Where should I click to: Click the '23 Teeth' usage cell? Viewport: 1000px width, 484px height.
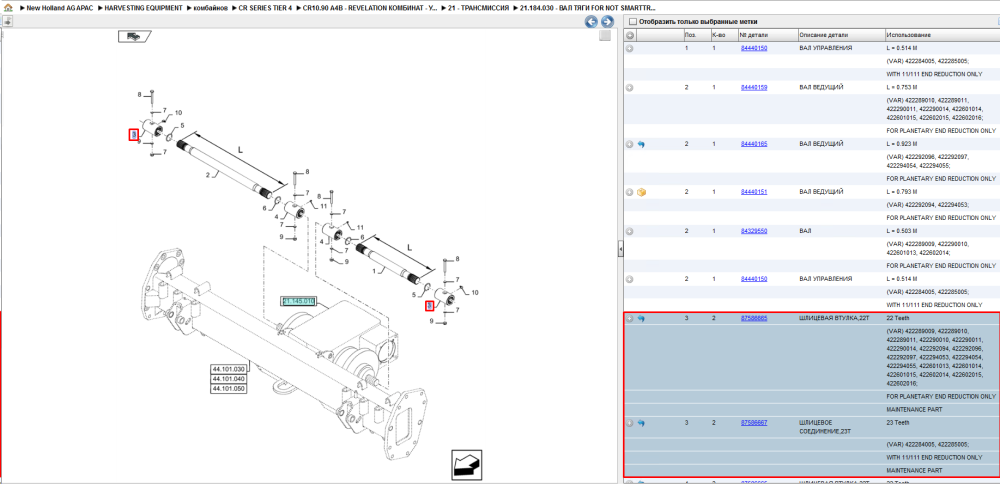pyautogui.click(x=897, y=423)
